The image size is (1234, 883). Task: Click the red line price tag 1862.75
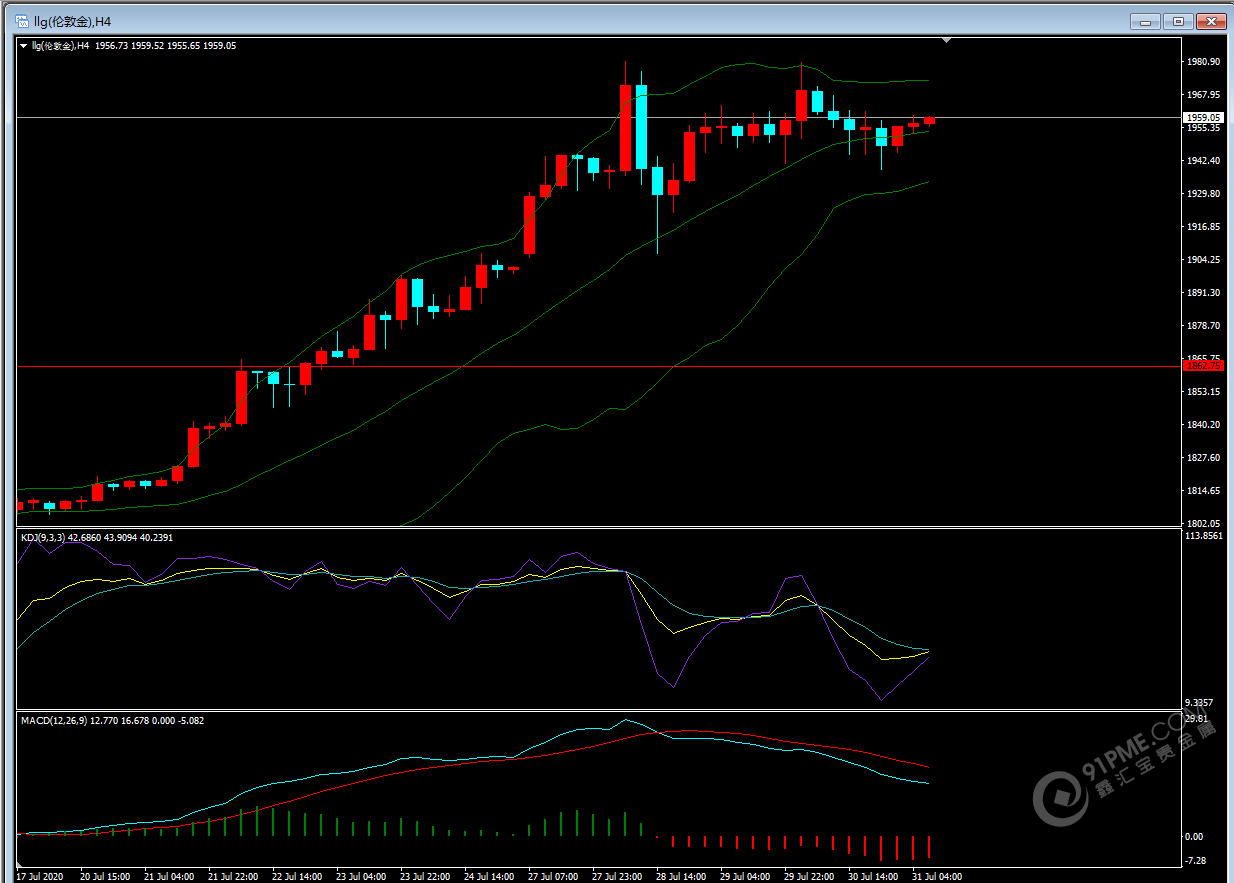1203,366
